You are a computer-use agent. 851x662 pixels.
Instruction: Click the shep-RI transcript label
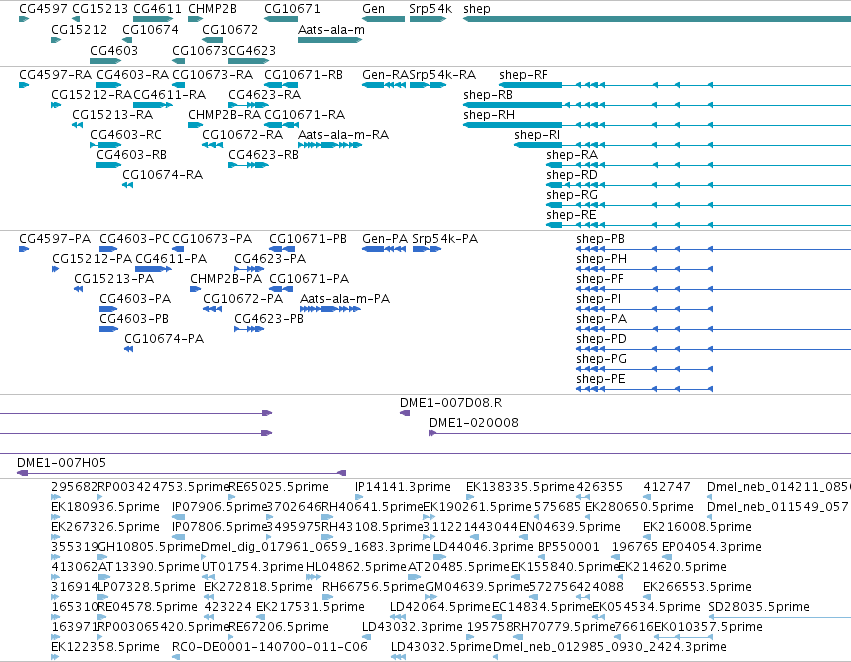[537, 135]
